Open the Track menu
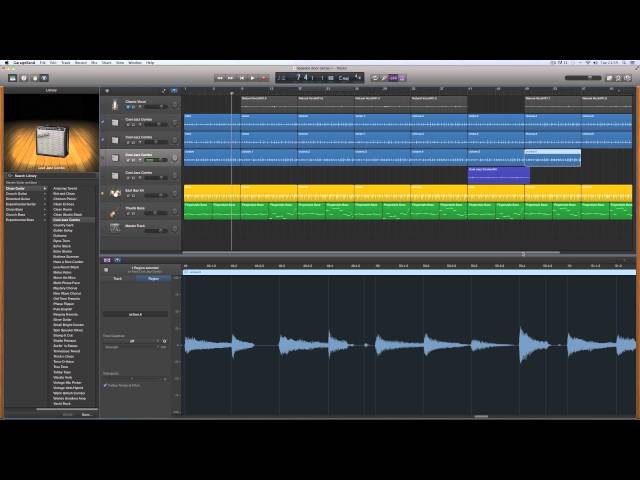The height and width of the screenshot is (480, 640). pyautogui.click(x=66, y=63)
